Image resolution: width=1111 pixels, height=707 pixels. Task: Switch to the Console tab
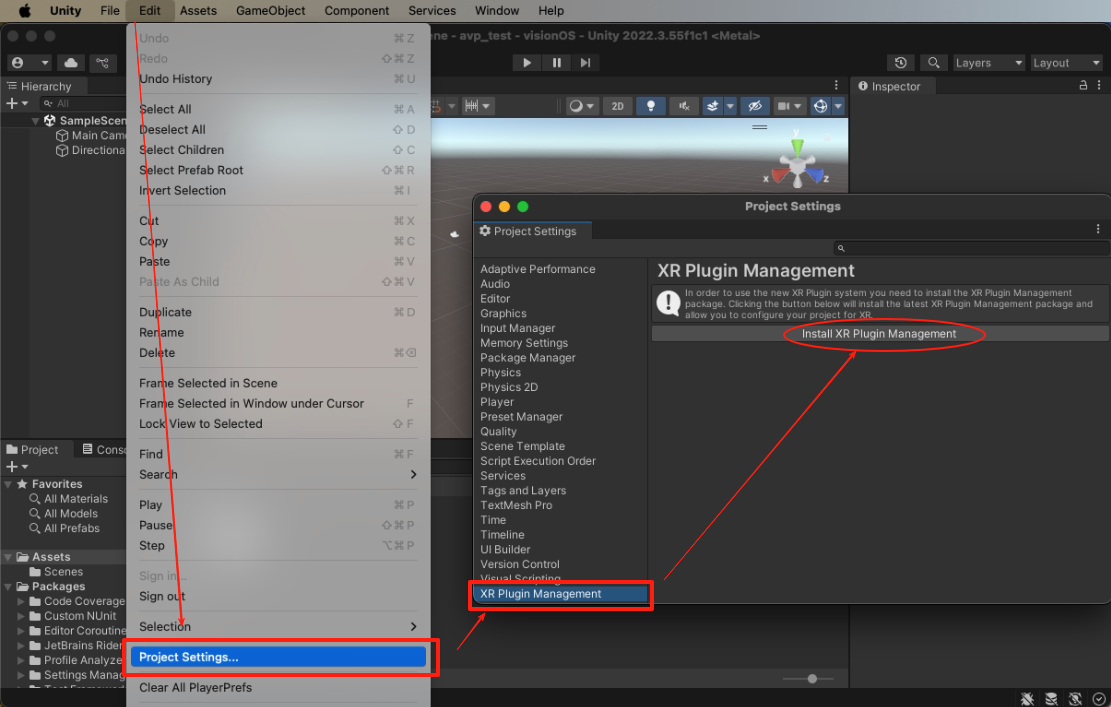pos(105,449)
